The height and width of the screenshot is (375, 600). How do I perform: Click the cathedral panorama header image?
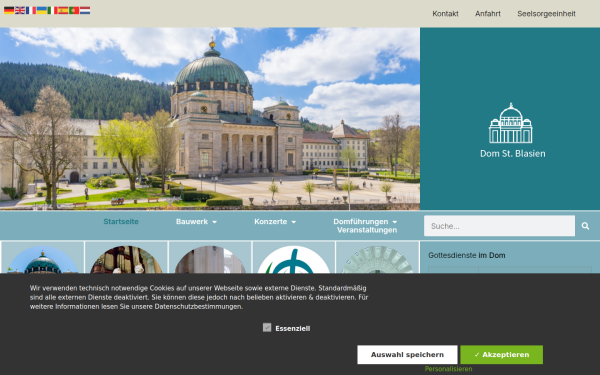(210, 119)
